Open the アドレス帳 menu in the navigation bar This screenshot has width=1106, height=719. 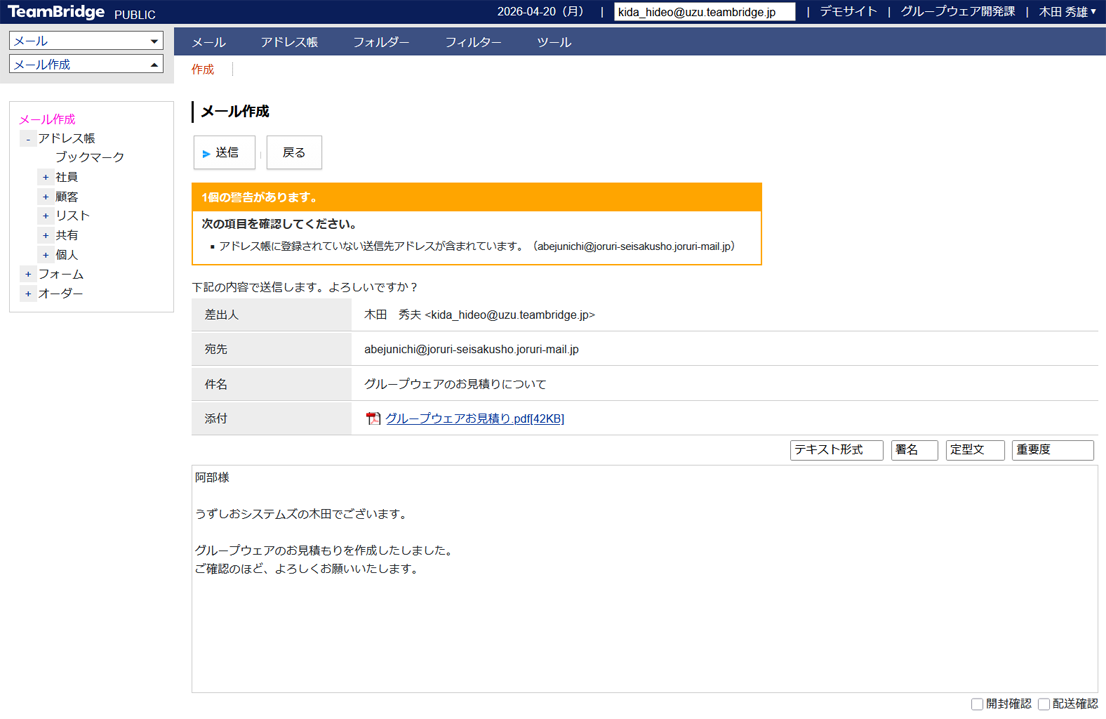(x=289, y=42)
